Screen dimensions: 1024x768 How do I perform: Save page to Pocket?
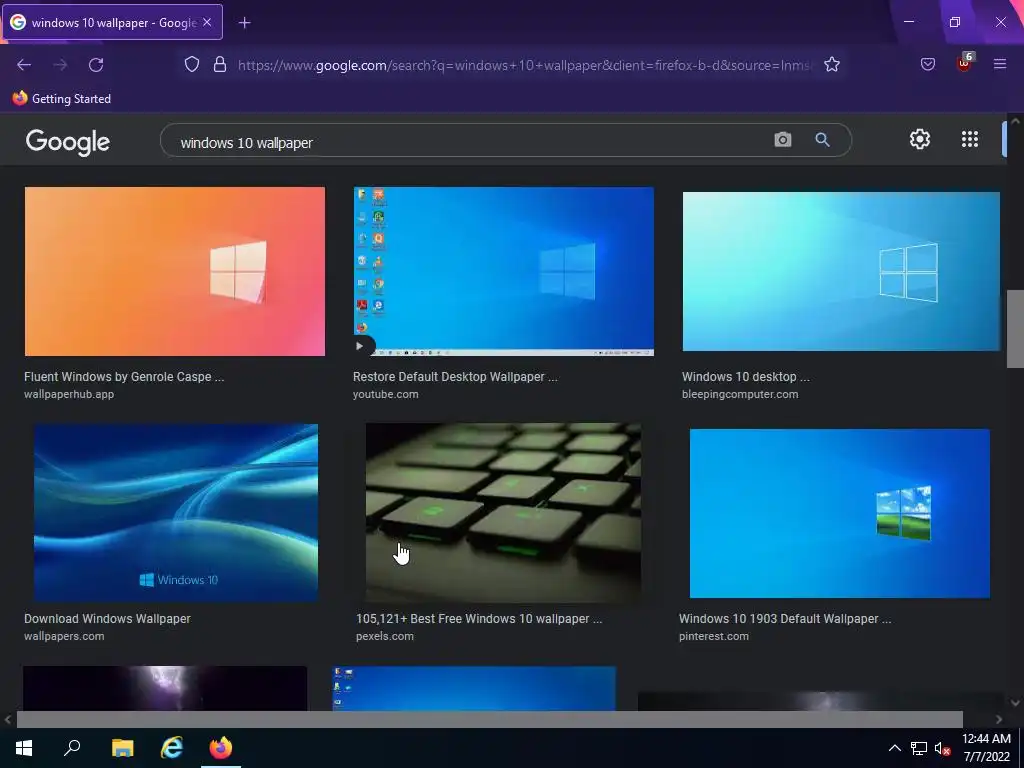click(927, 65)
